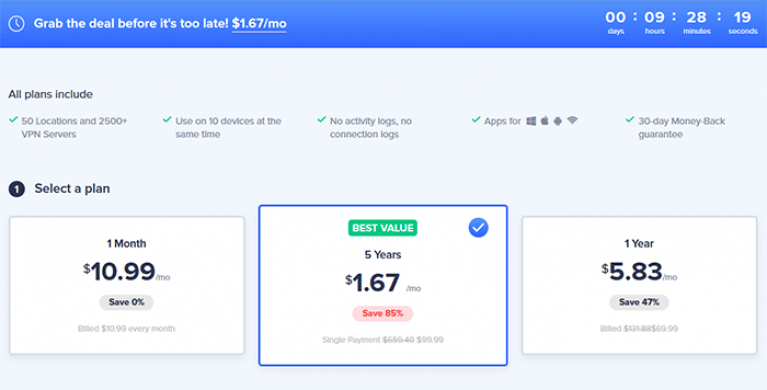
Task: Click 'Billed $10.99 every month' text
Action: (x=126, y=329)
